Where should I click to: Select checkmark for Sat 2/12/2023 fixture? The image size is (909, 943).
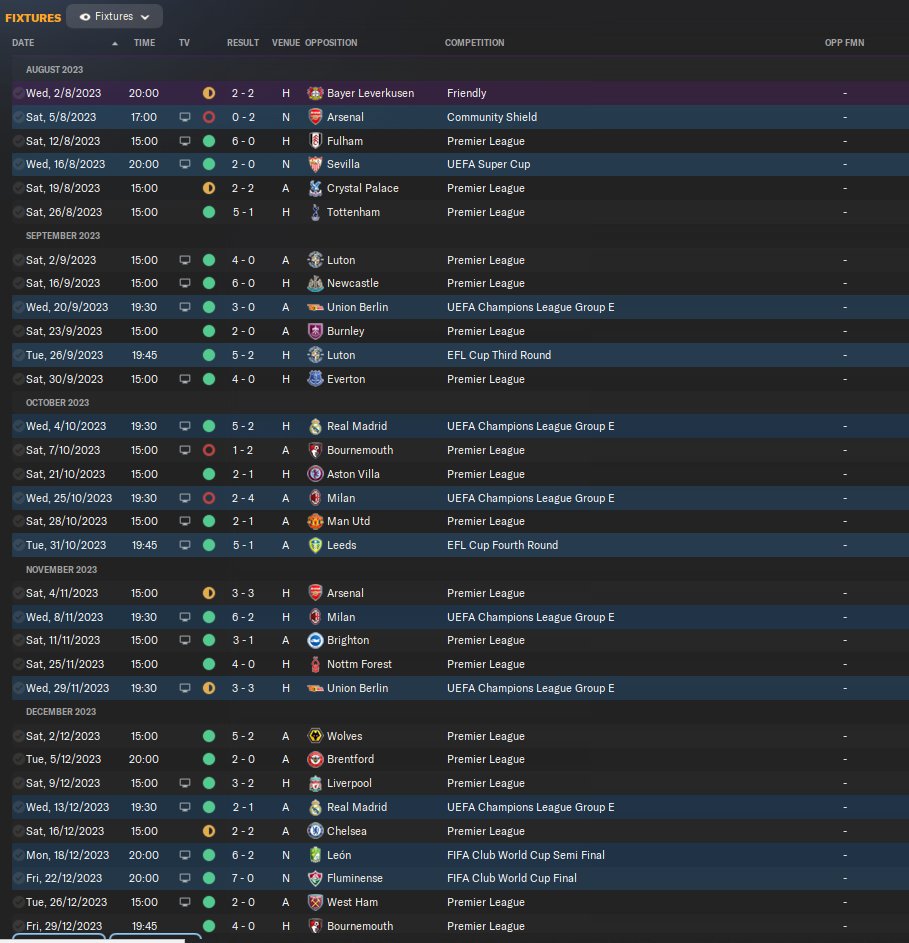coord(19,736)
